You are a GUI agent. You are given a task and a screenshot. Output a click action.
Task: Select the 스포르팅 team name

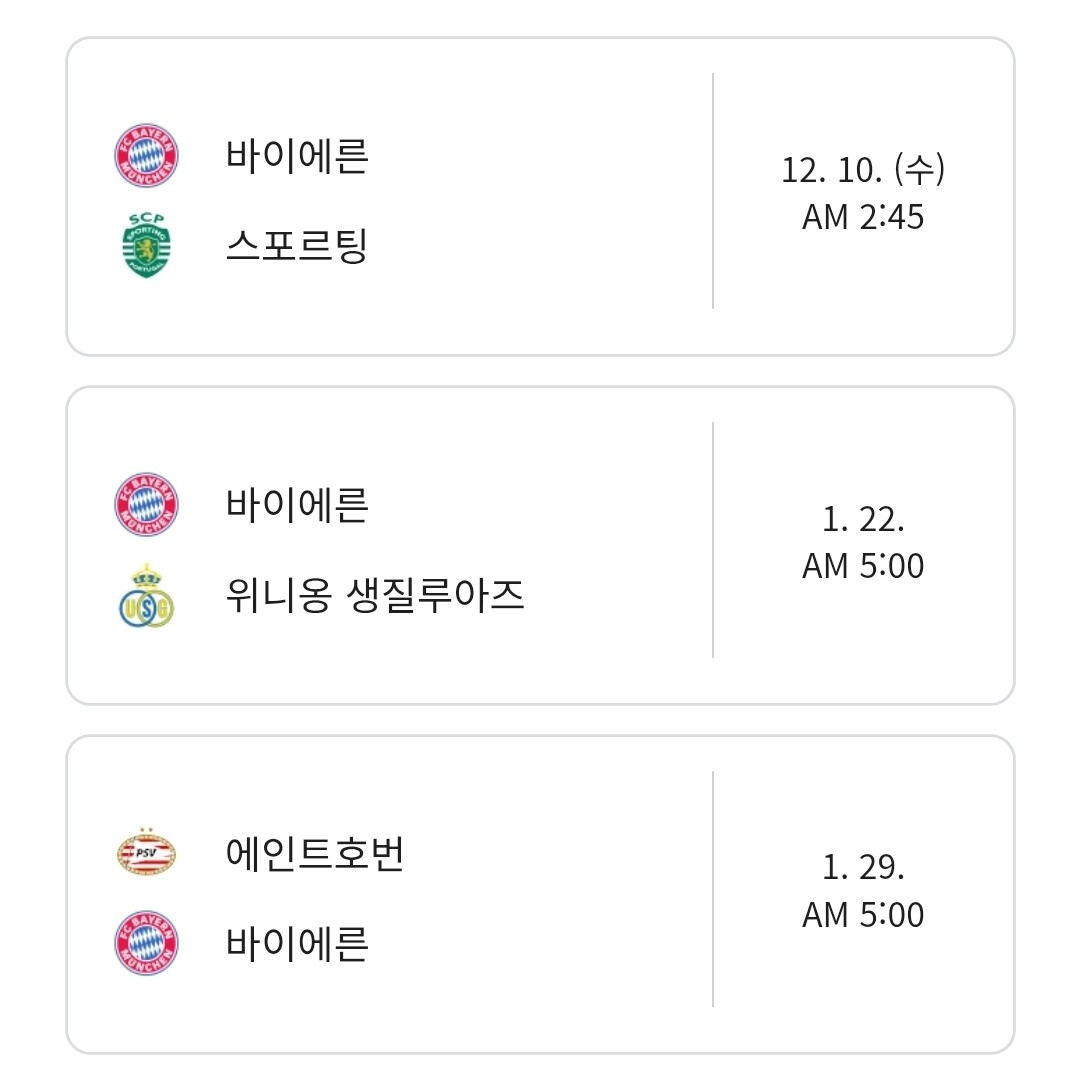click(297, 245)
